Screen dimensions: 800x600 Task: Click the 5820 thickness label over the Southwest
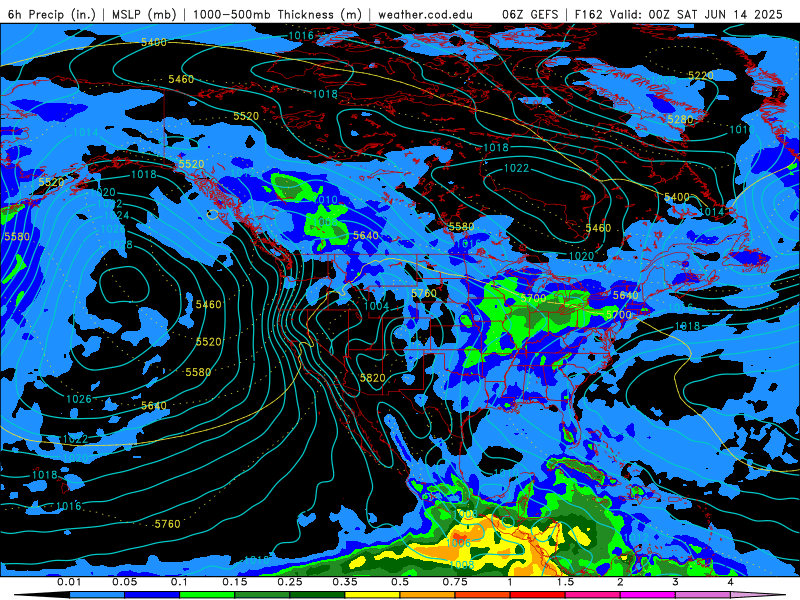tap(372, 378)
